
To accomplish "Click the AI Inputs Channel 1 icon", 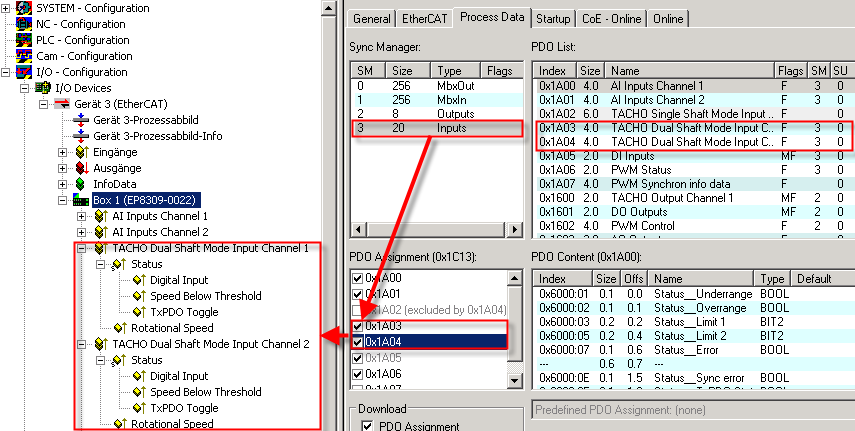I will coord(101,216).
